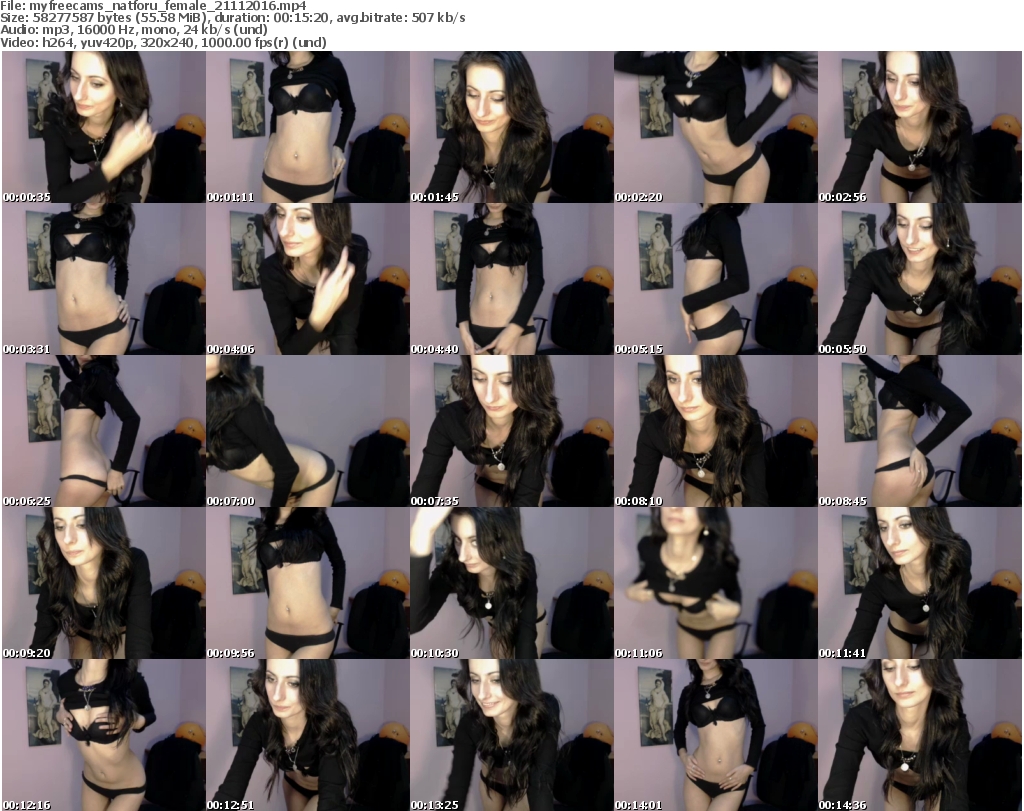Select the thumbnail marked 00:13:25
Screen dimensions: 1024x811
click(x=511, y=735)
